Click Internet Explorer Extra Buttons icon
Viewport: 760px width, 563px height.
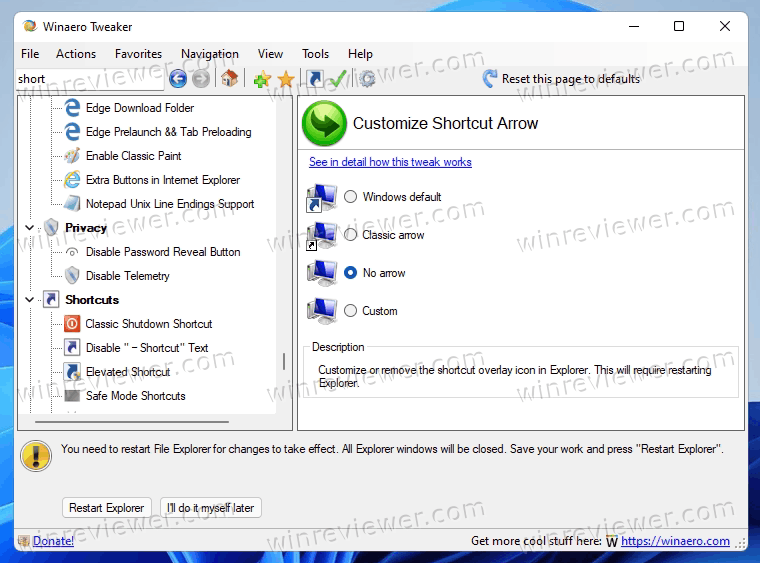tap(72, 180)
